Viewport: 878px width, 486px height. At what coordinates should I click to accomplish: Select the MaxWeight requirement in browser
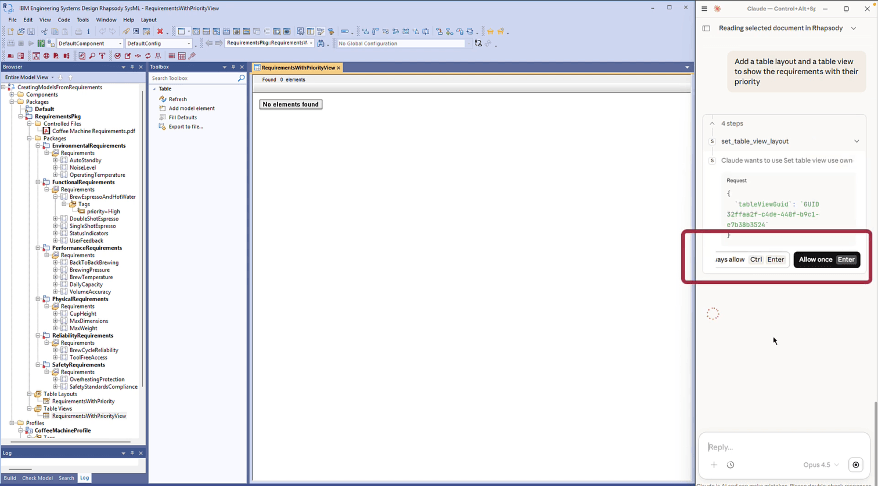point(82,328)
